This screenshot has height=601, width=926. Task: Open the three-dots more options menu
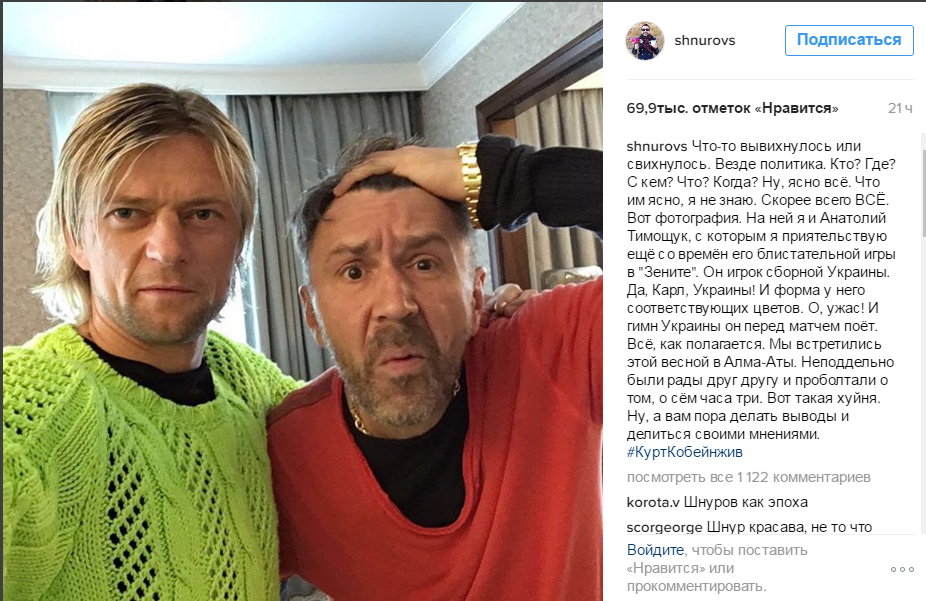(x=902, y=569)
